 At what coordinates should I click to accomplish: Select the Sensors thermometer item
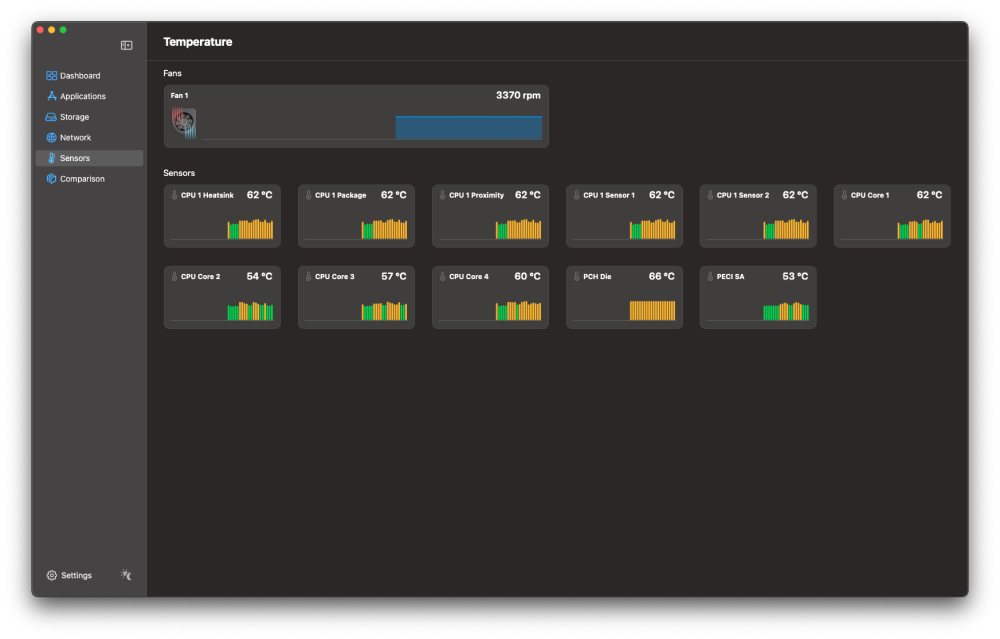89,158
